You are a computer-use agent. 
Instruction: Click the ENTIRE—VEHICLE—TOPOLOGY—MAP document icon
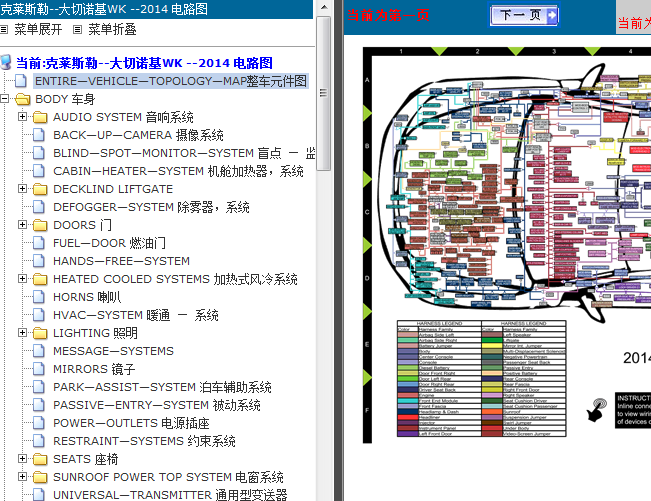(x=21, y=81)
